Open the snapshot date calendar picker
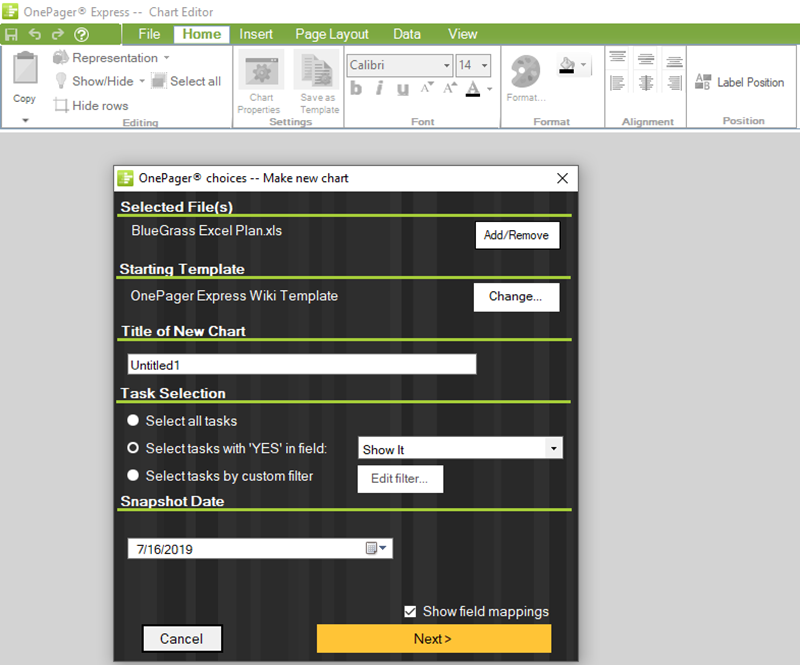The height and width of the screenshot is (665, 800). (x=371, y=548)
